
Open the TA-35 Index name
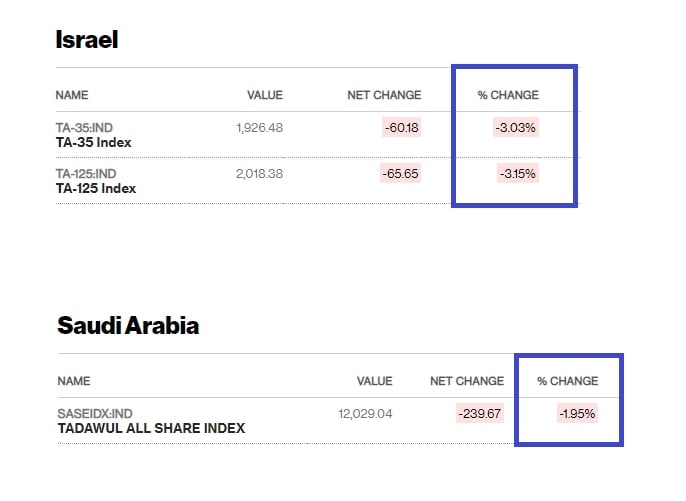point(93,143)
